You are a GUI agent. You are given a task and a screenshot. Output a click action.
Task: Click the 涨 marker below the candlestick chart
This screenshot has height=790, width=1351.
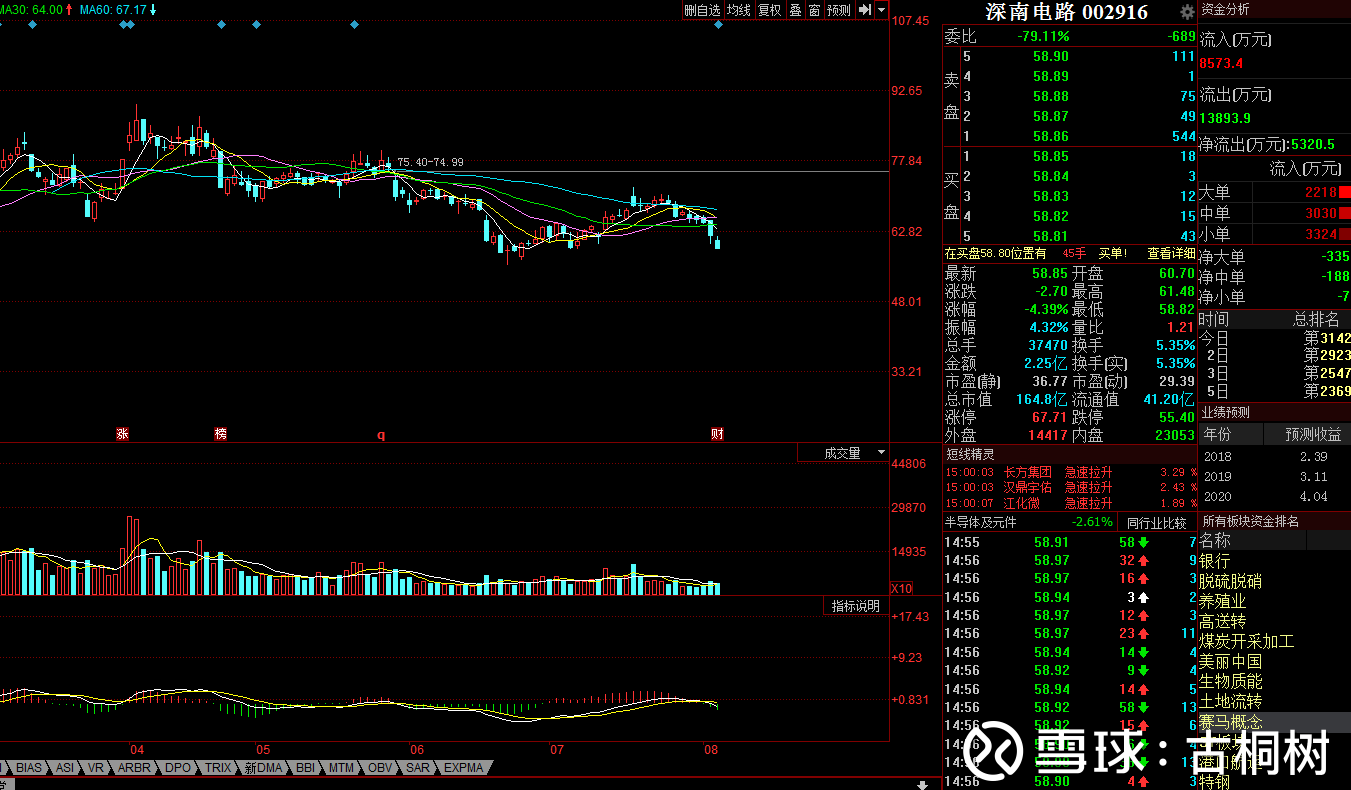pos(123,434)
